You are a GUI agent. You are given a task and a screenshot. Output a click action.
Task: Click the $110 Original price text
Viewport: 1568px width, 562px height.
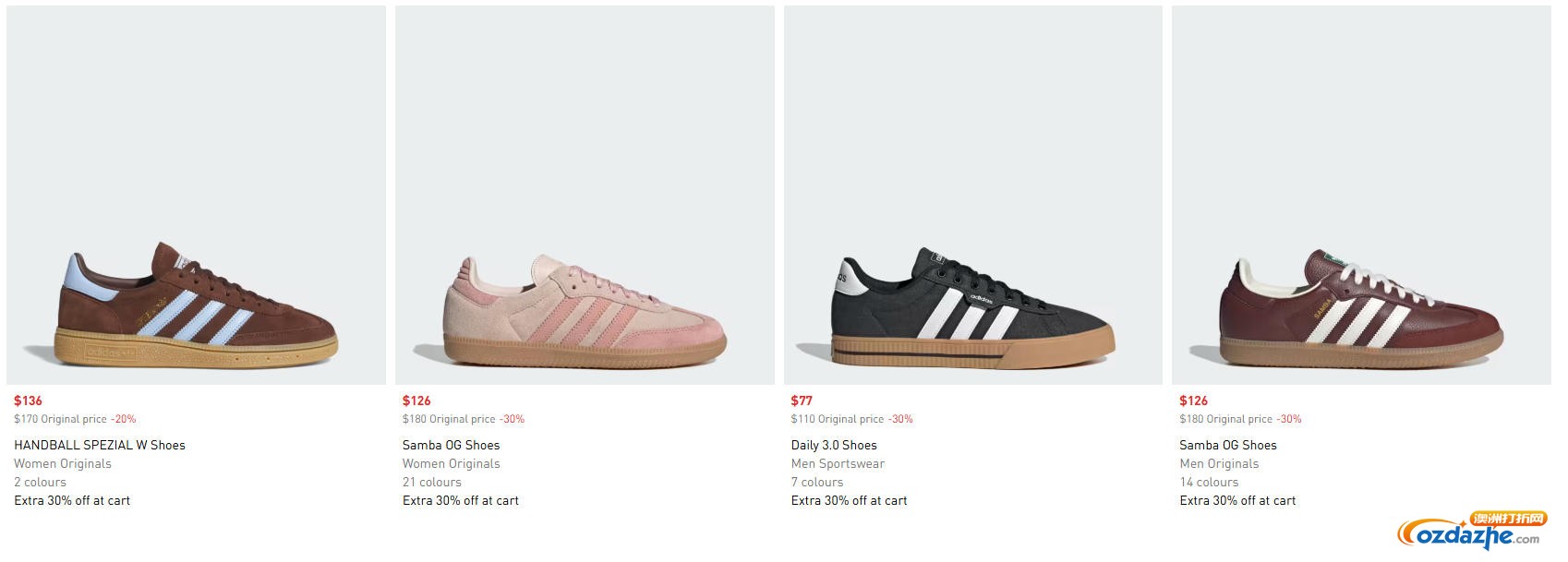tap(838, 419)
